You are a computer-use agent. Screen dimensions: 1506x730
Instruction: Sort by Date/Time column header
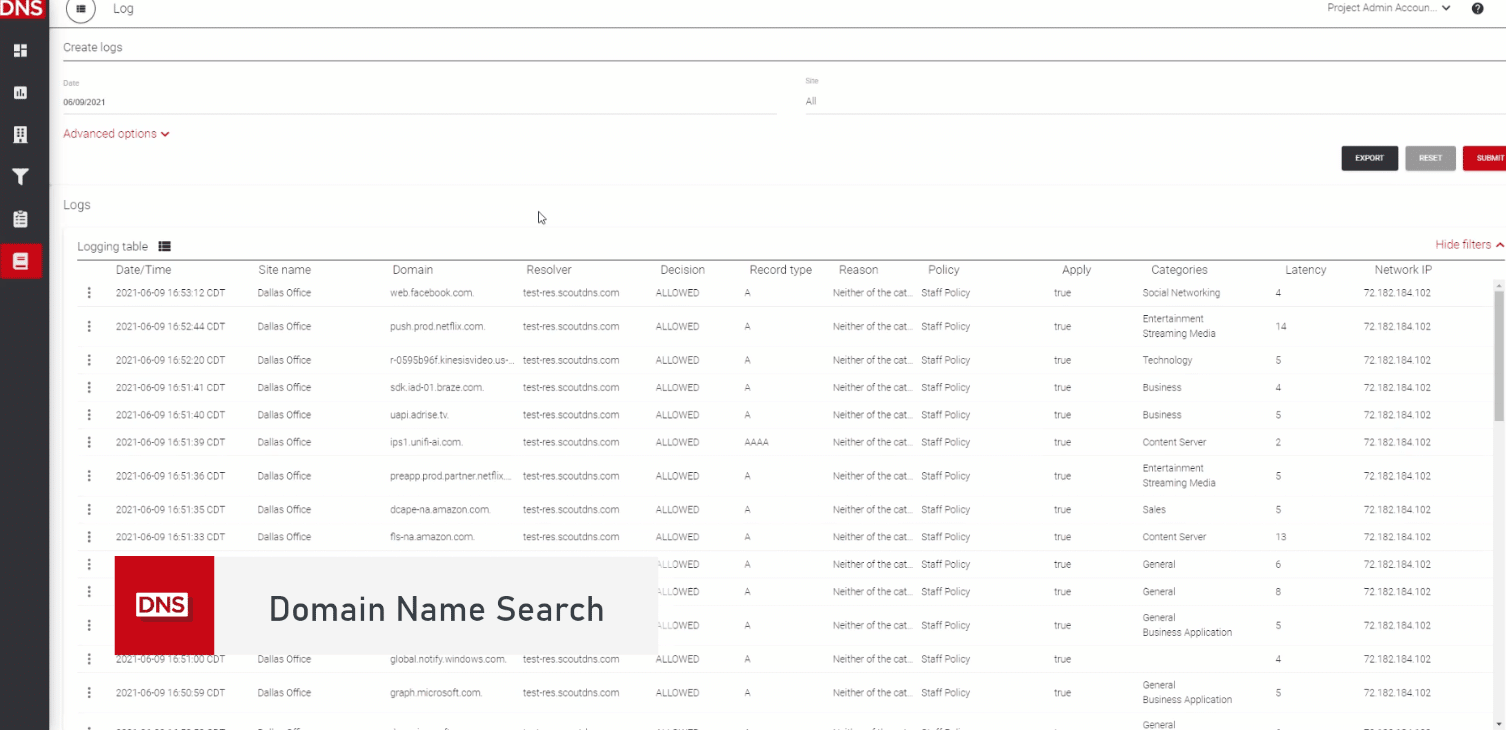click(x=143, y=270)
